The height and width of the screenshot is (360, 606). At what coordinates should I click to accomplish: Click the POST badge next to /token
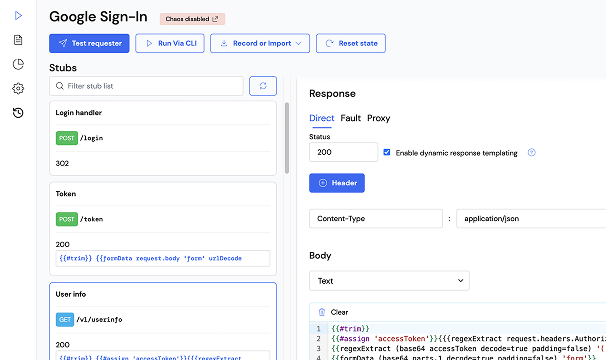pyautogui.click(x=66, y=219)
